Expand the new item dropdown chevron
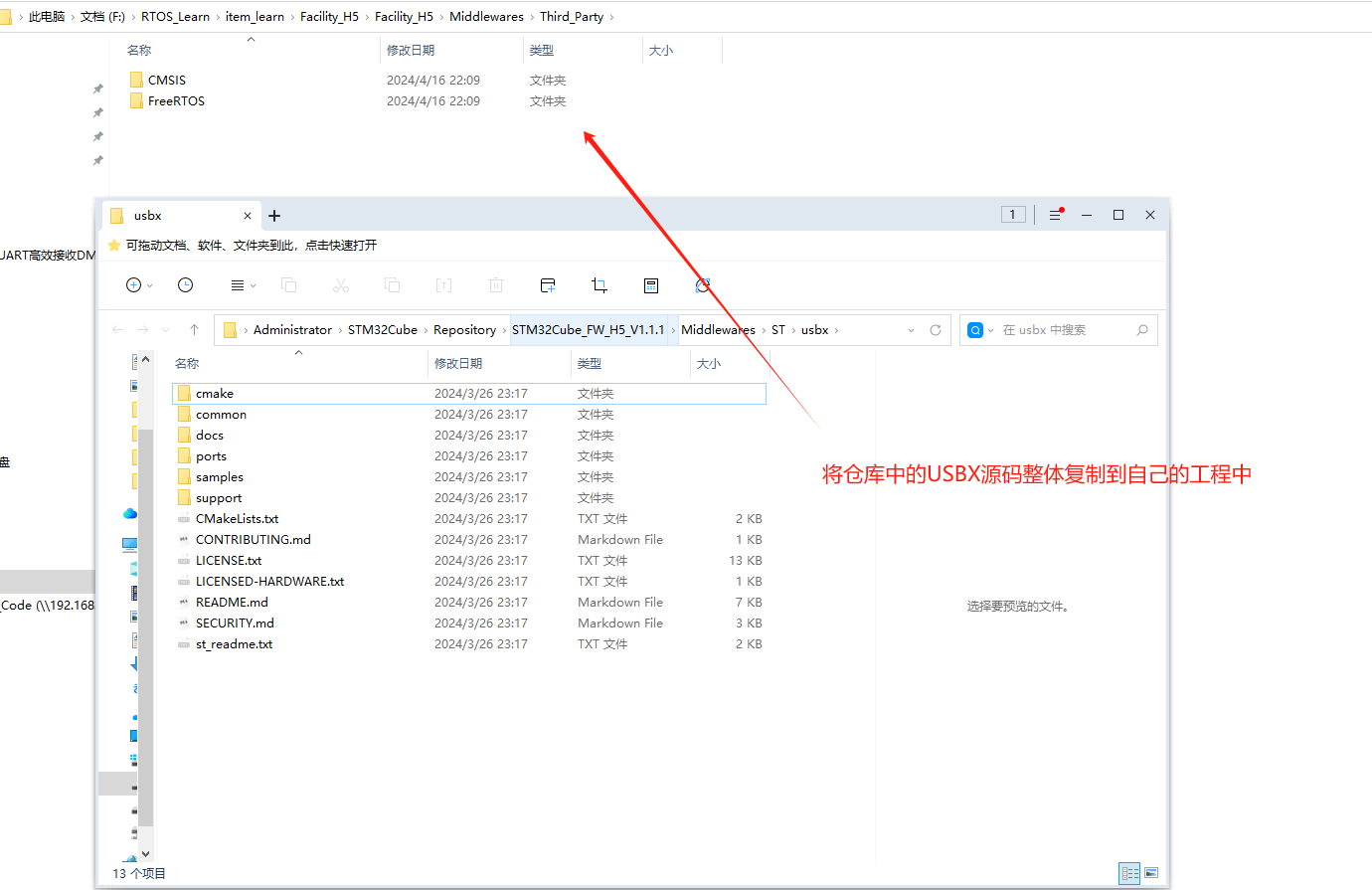This screenshot has width=1372, height=890. [x=149, y=285]
